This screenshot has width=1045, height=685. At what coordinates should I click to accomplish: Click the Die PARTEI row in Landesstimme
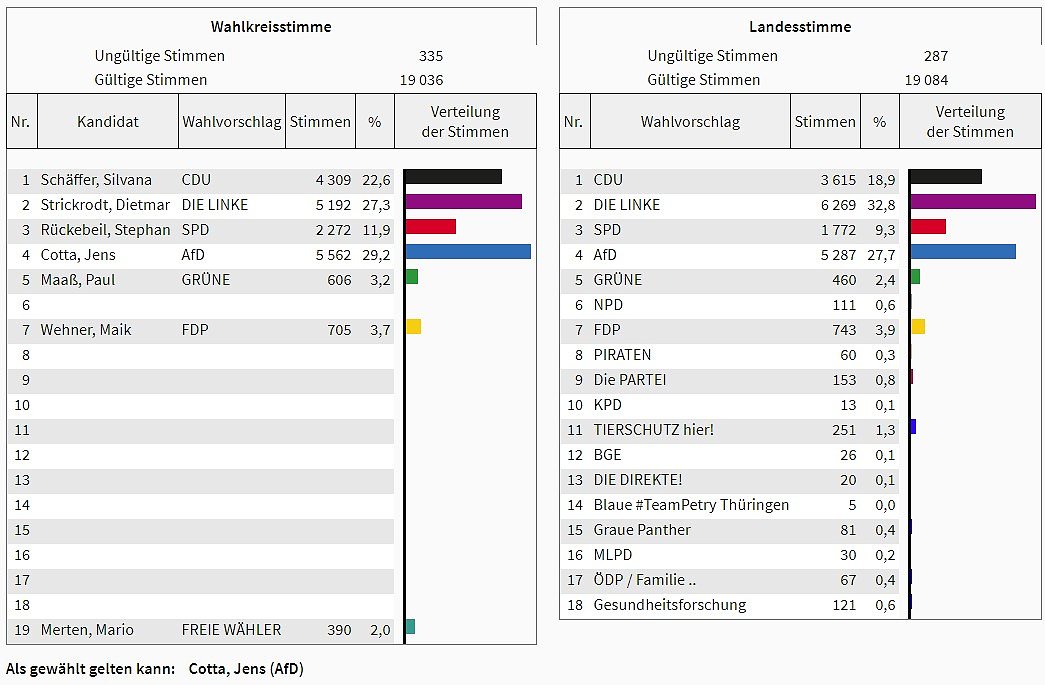click(x=630, y=380)
